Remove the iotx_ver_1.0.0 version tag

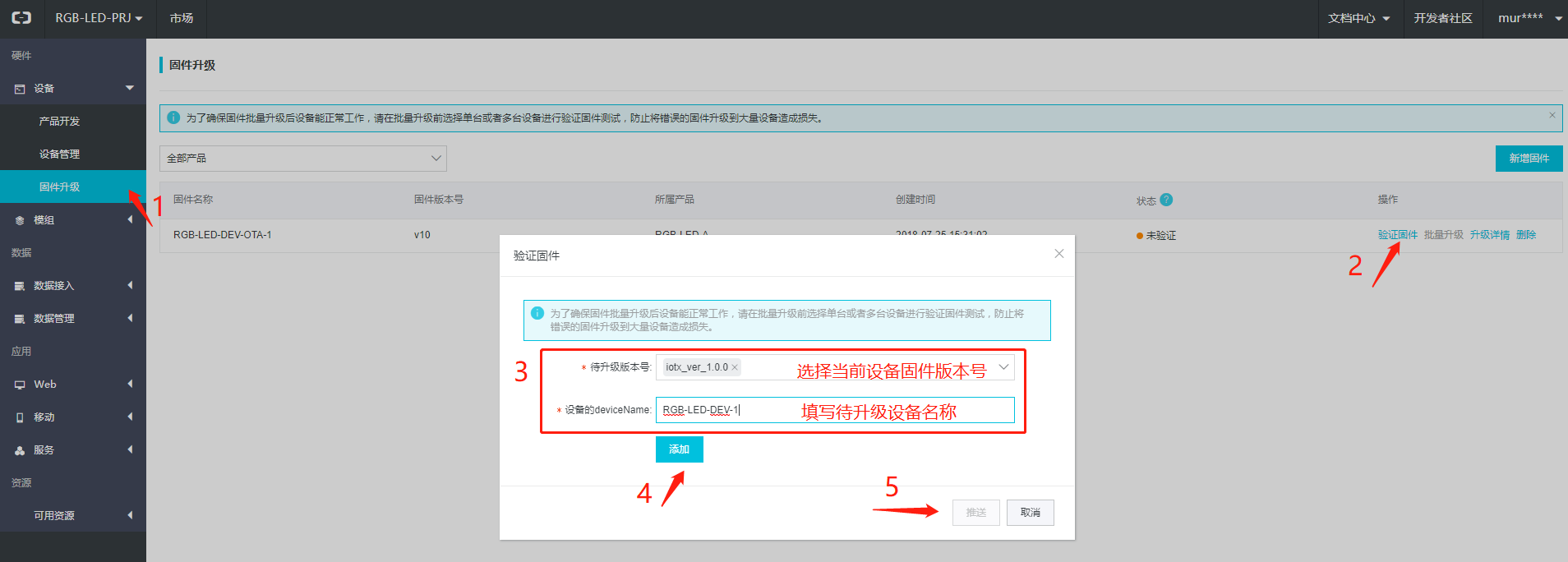click(735, 368)
